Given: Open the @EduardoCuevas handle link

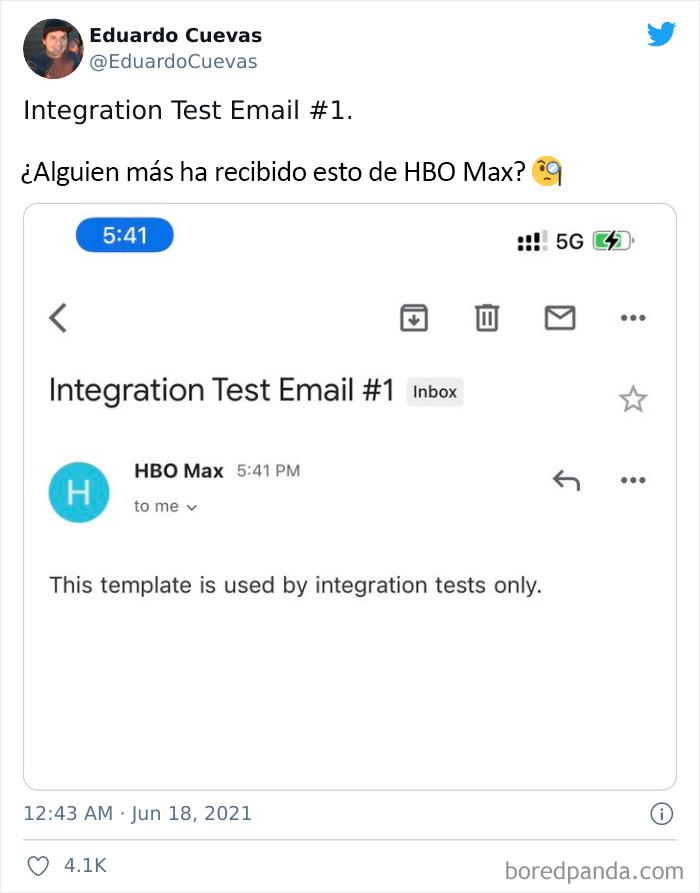Looking at the screenshot, I should (x=173, y=62).
